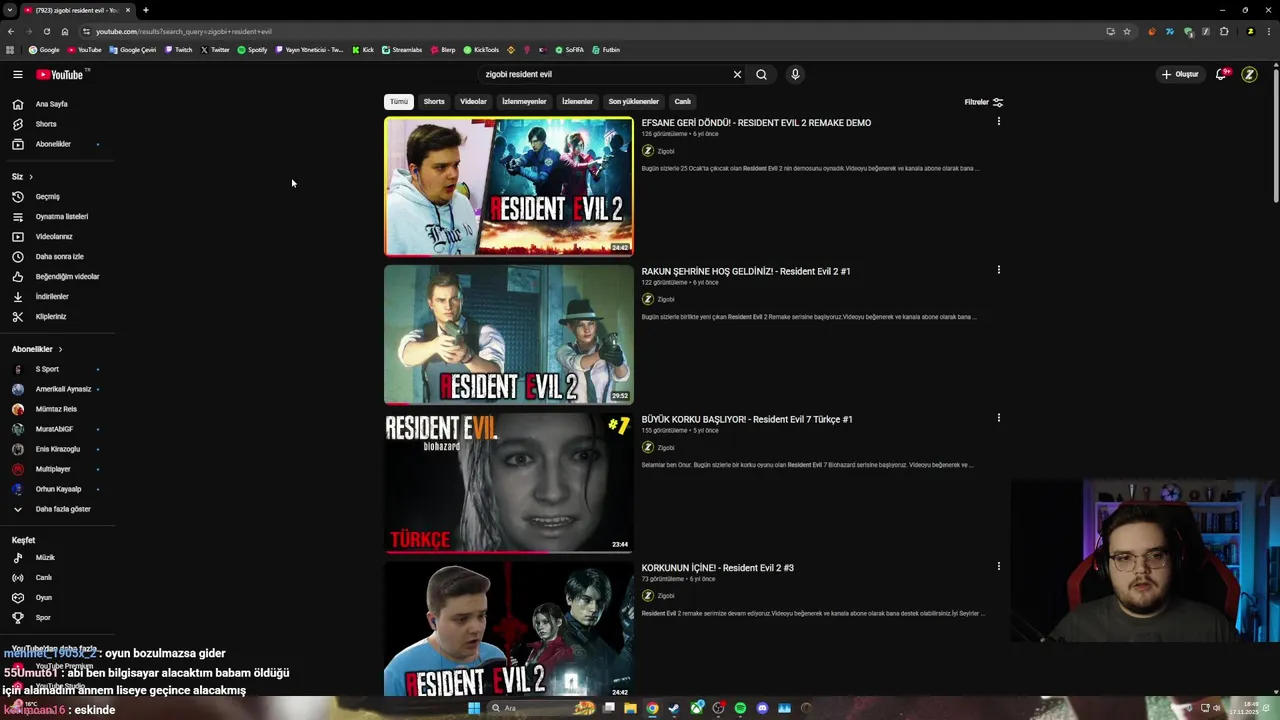The width and height of the screenshot is (1280, 720).
Task: Select the Videolar filter chip
Action: (473, 101)
